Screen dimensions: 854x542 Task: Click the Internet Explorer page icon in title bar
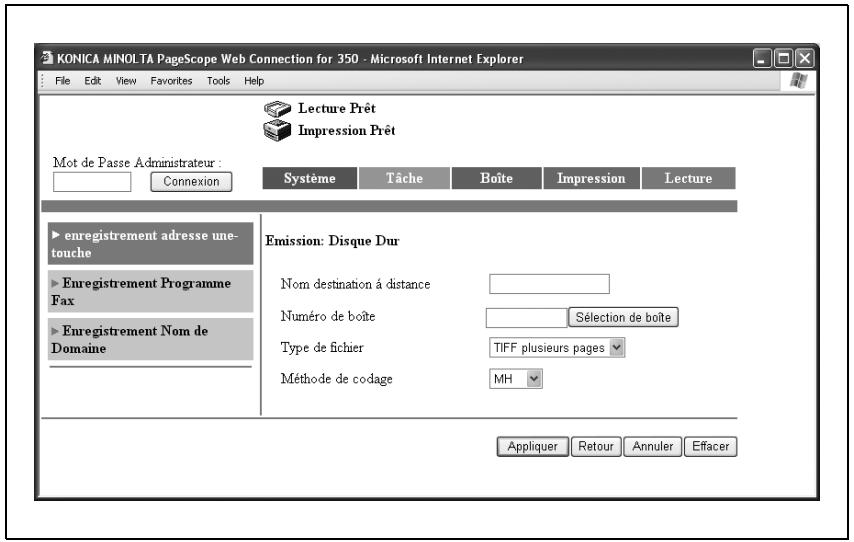(48, 58)
